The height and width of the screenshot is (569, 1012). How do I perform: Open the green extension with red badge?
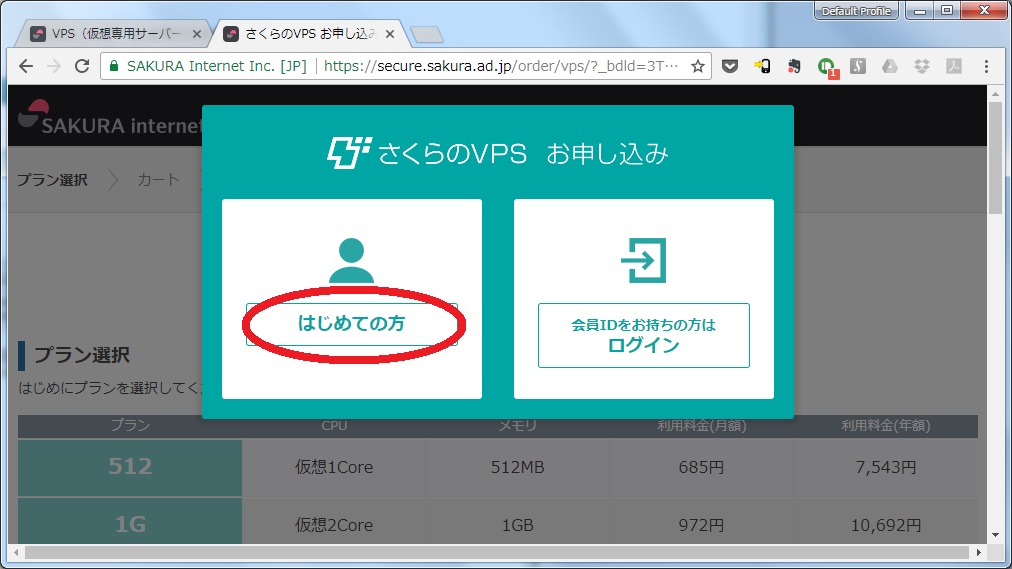(827, 67)
